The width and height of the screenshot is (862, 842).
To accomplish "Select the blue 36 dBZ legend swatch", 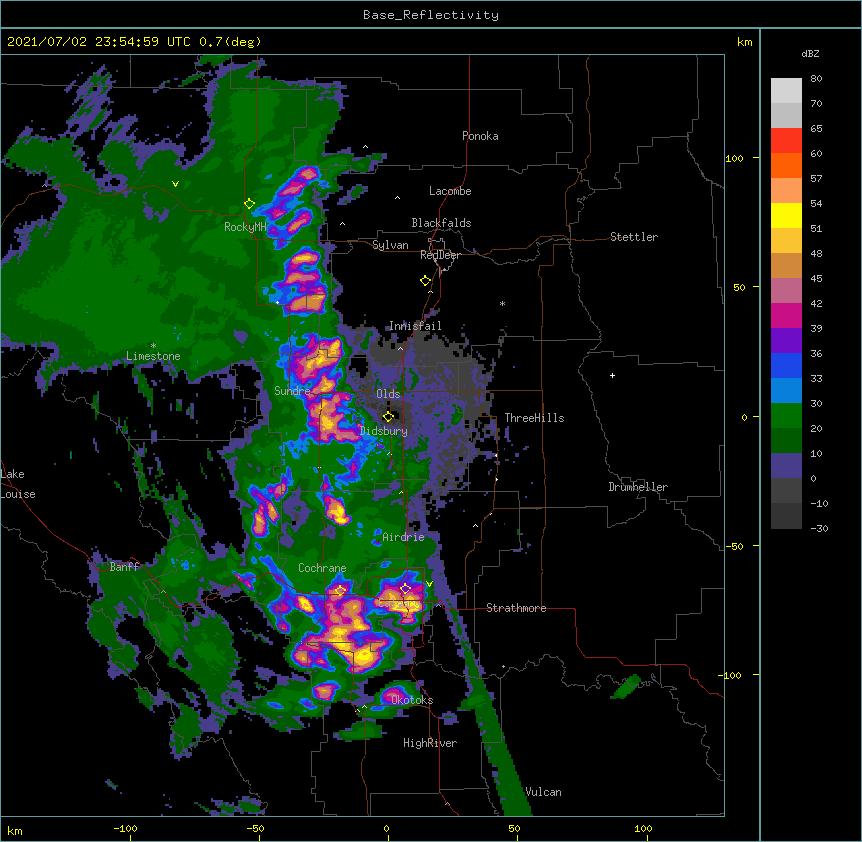I will [x=786, y=365].
